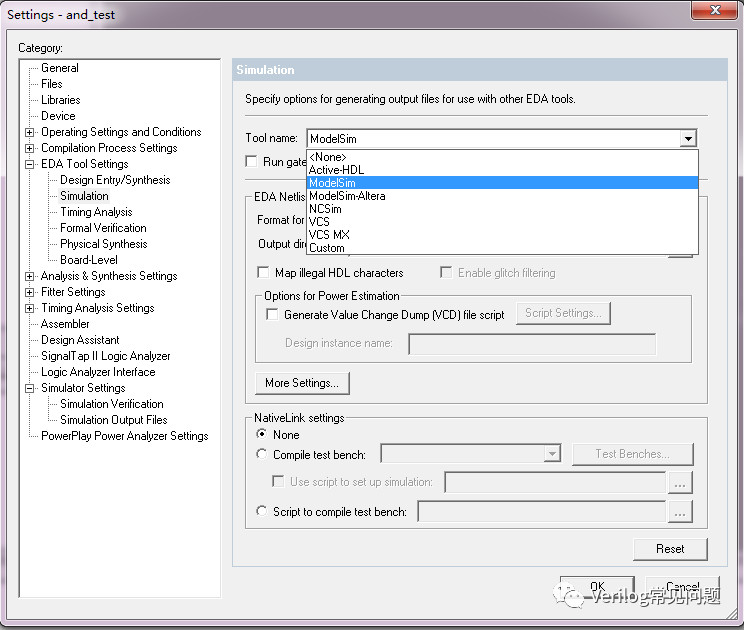Expand Analysis & Synthesis Settings node
744x630 pixels.
(x=29, y=276)
